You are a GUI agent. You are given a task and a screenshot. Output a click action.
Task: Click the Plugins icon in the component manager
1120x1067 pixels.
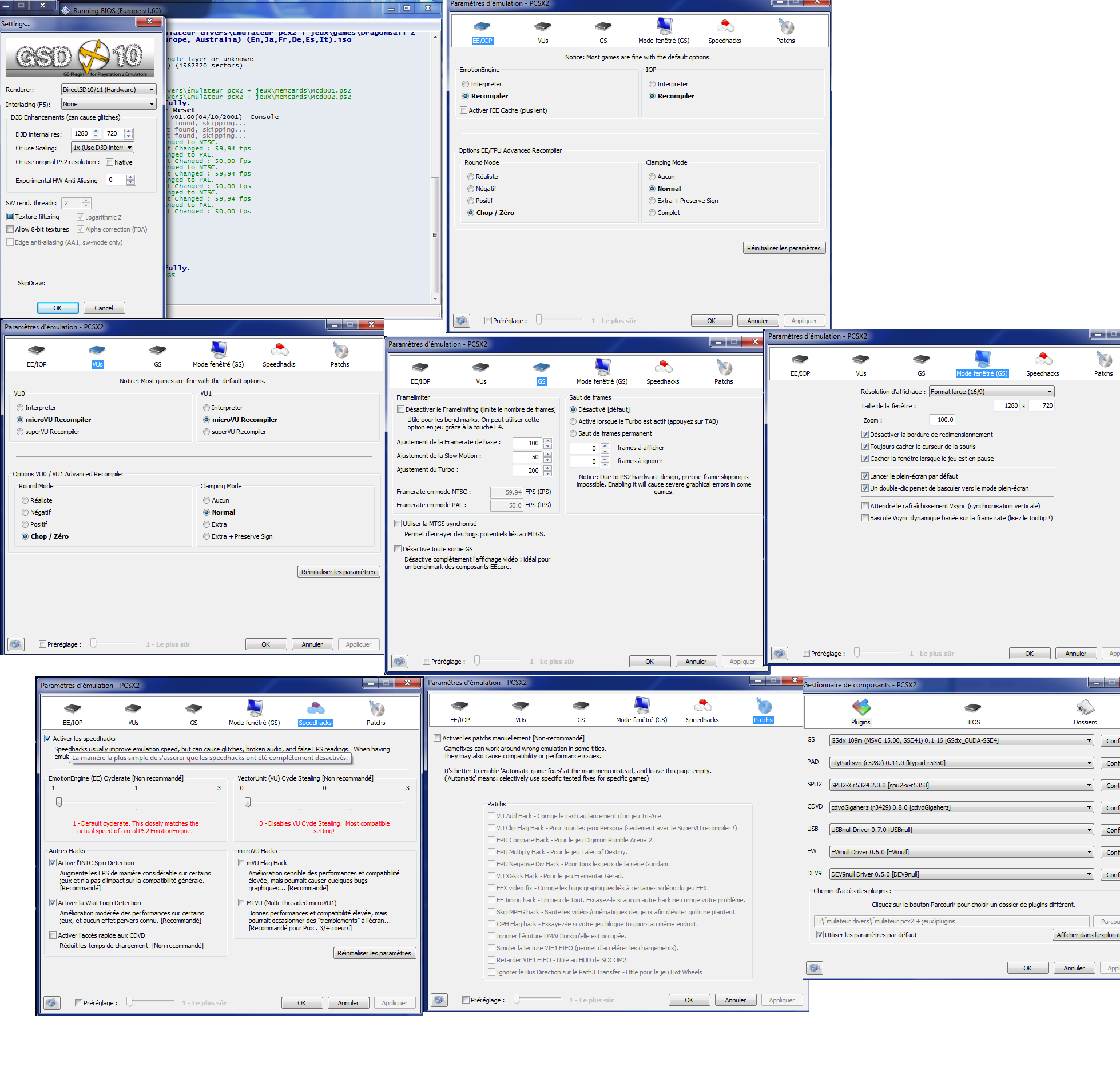(860, 708)
